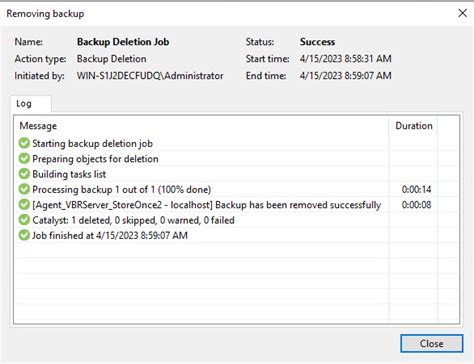Click success icon for Agent_VBRServer_StoreOnce2 entry
This screenshot has width=474, height=364.
click(24, 204)
